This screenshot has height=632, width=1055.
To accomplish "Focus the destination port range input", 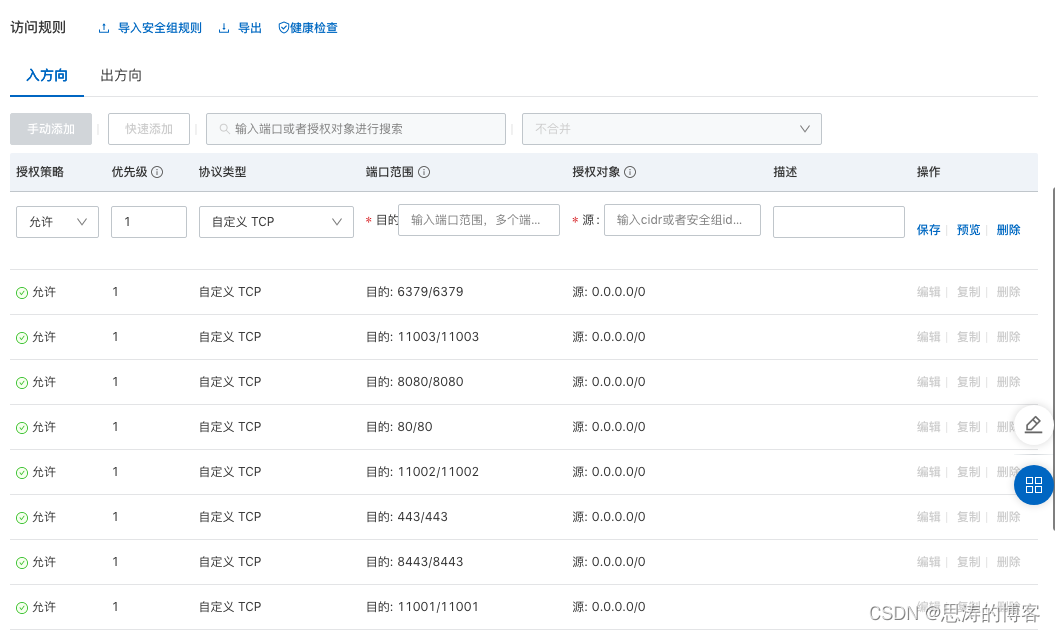I will 479,220.
